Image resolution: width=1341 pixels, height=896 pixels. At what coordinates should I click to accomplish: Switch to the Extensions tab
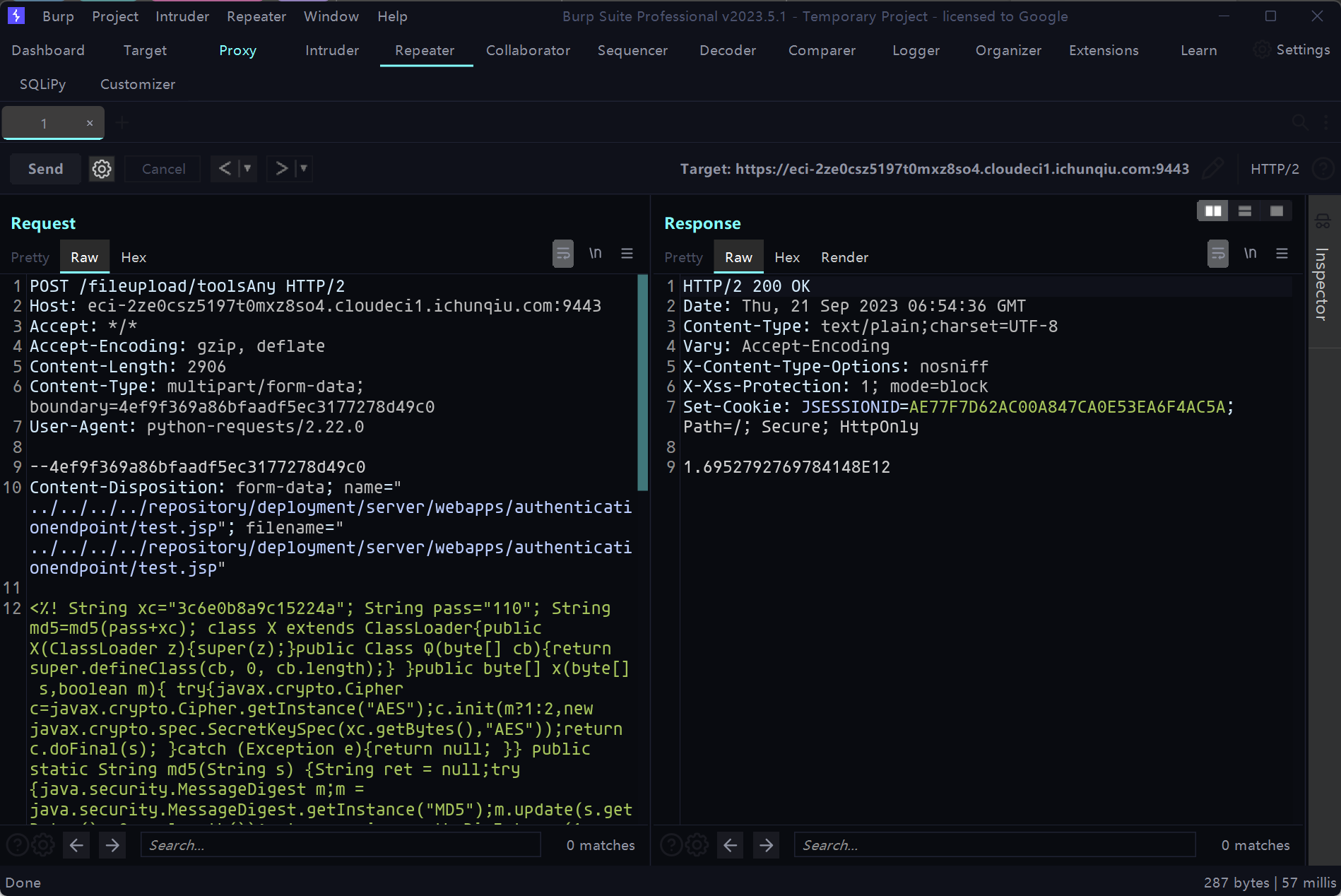pos(1104,50)
